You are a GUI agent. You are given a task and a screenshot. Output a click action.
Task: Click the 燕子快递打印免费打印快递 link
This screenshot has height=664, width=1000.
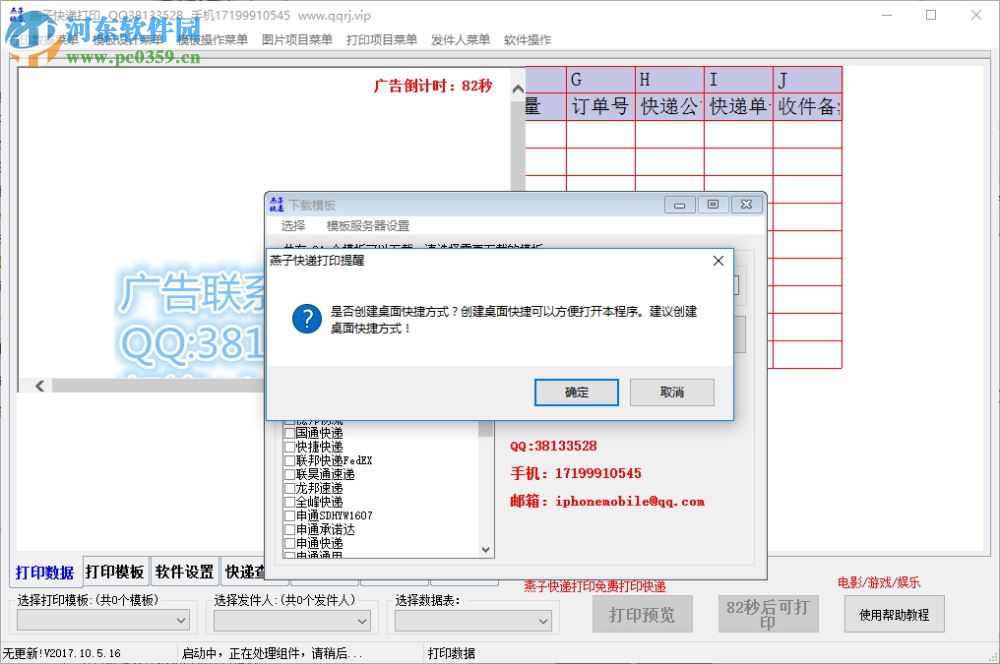coord(594,586)
